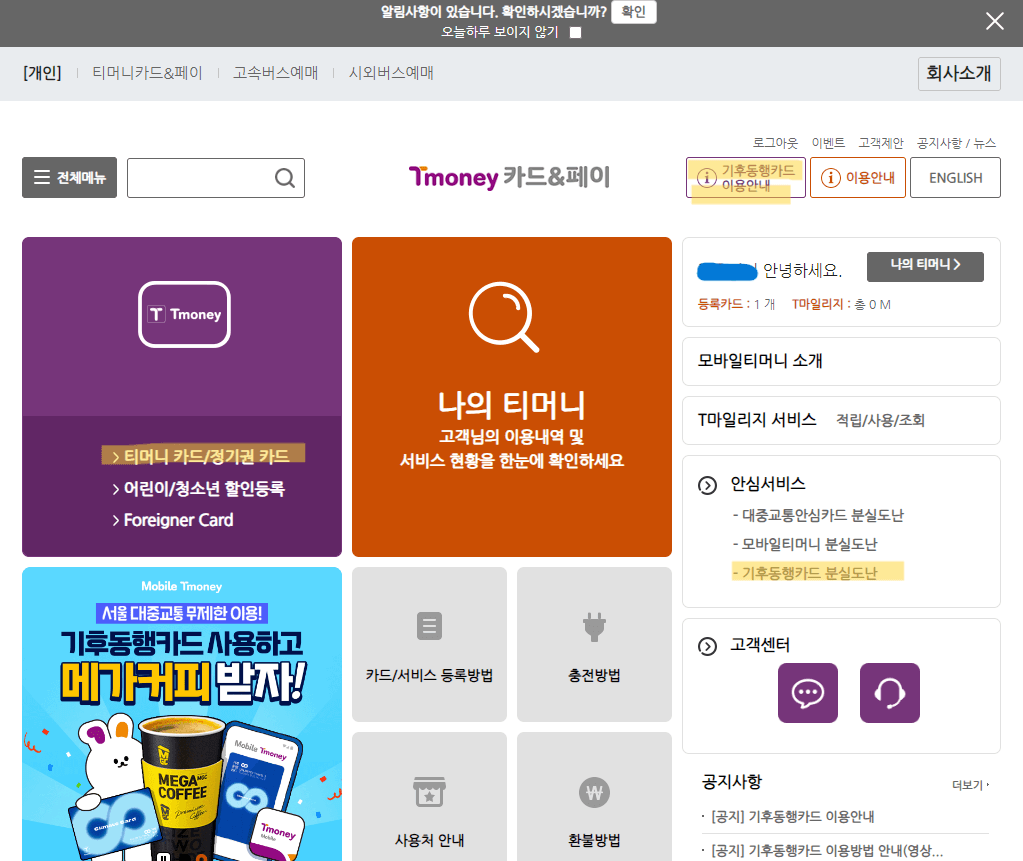This screenshot has height=861, width=1023.
Task: Switch to 티머니카드&페이 tab
Action: point(147,73)
